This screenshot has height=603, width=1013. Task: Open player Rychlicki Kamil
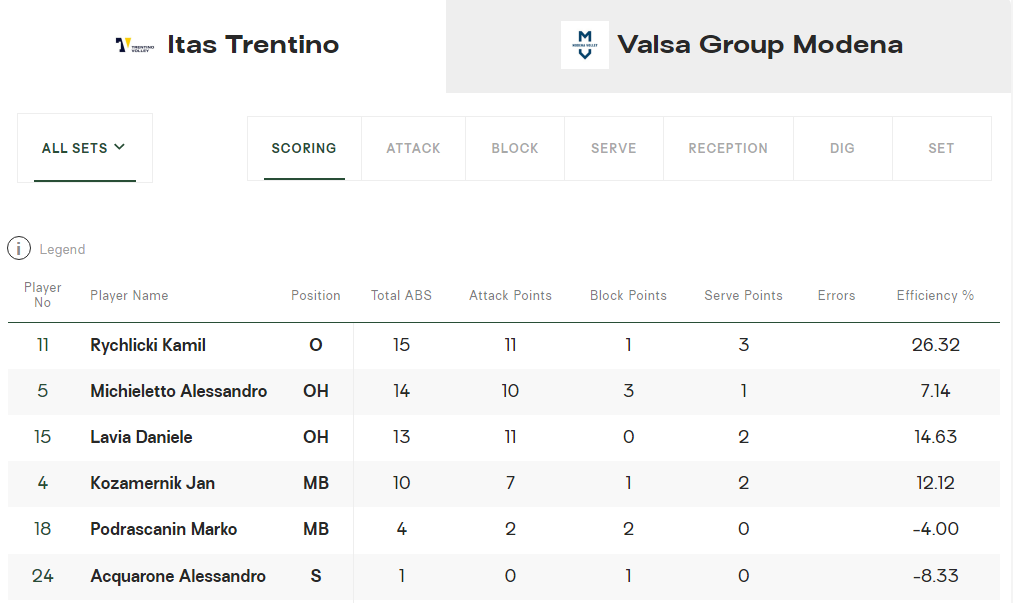148,345
